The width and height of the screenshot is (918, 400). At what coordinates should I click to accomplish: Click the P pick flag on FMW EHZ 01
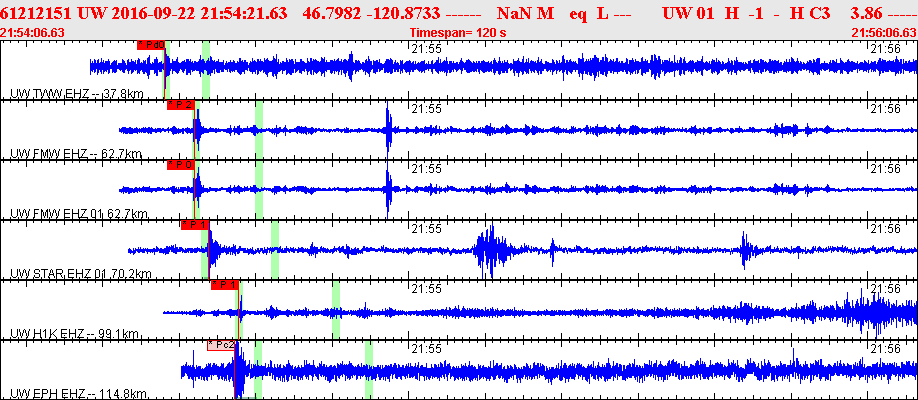click(x=180, y=165)
